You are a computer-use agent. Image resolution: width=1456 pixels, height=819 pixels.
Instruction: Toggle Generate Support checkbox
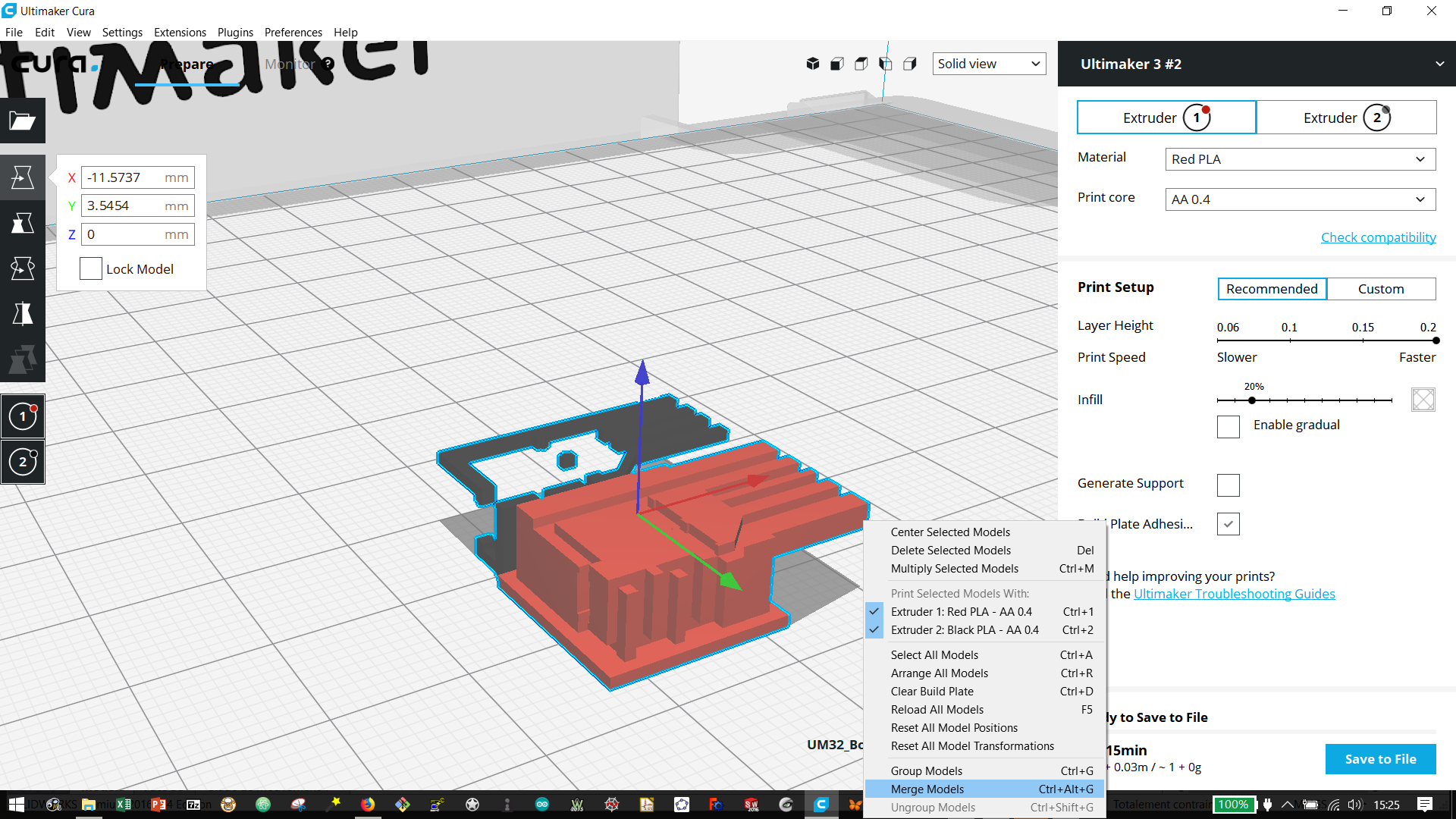point(1228,485)
